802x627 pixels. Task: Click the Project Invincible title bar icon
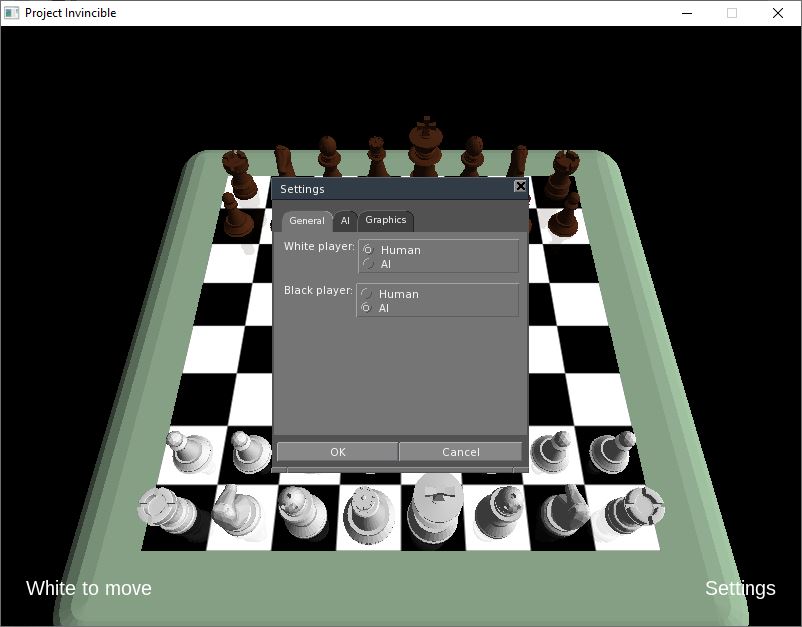click(11, 13)
